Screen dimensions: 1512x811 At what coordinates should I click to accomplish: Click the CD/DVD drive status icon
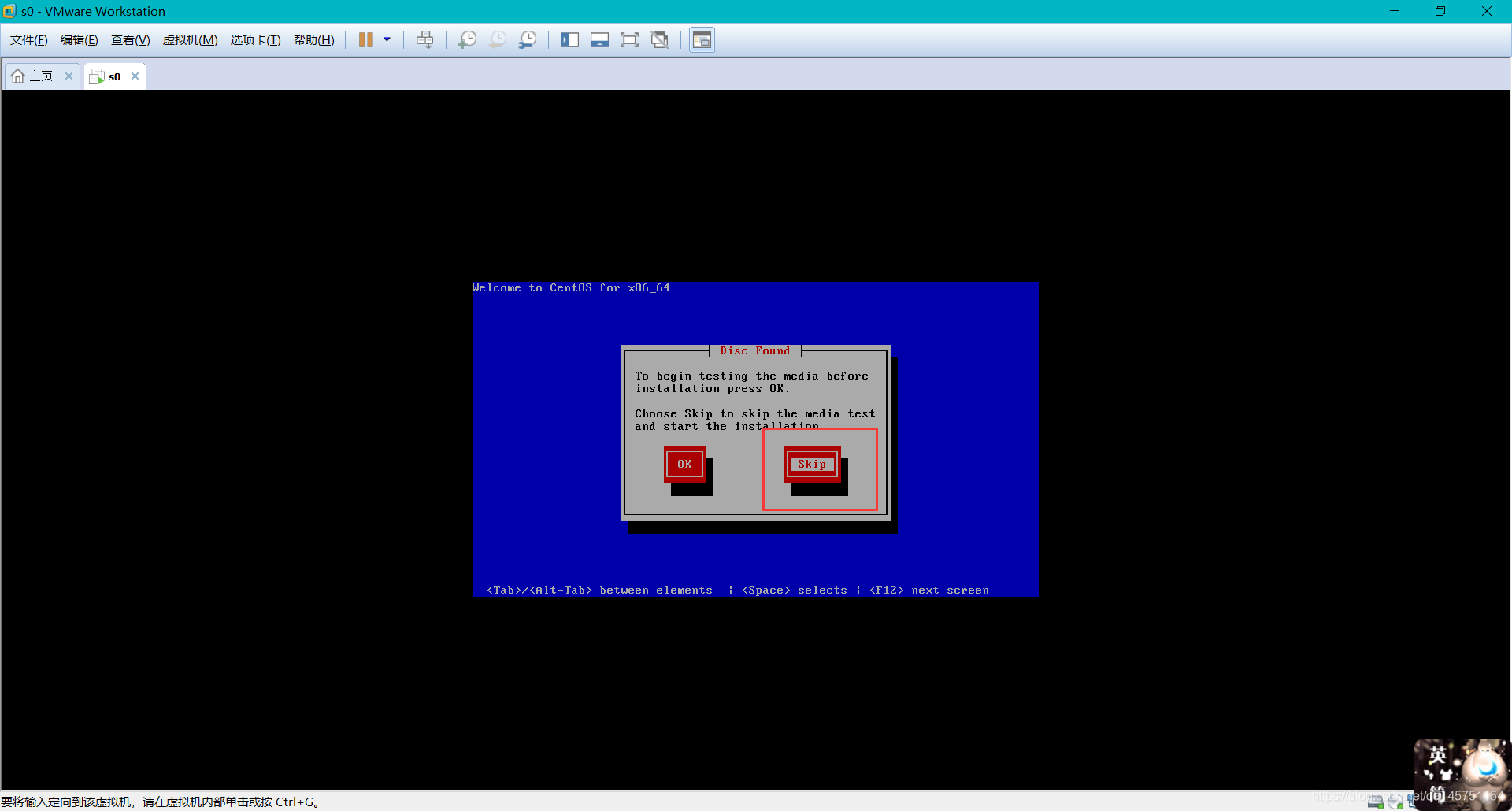pos(1395,802)
